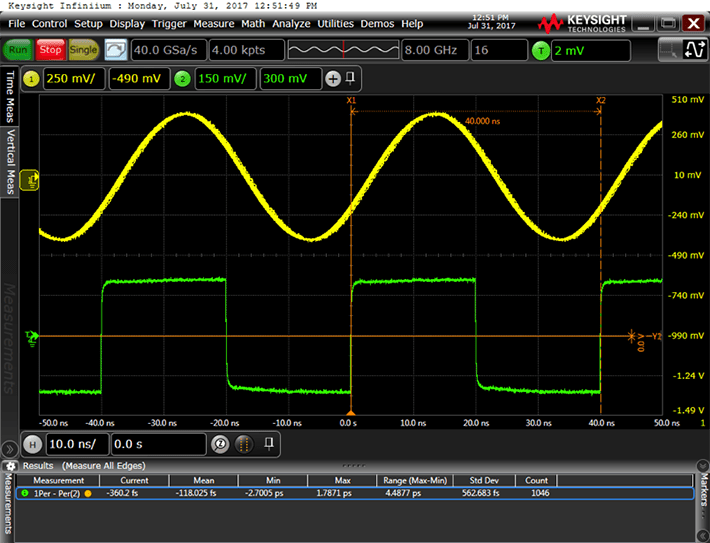Click the zoom magnifier icon in horizontal bar

[x=221, y=443]
